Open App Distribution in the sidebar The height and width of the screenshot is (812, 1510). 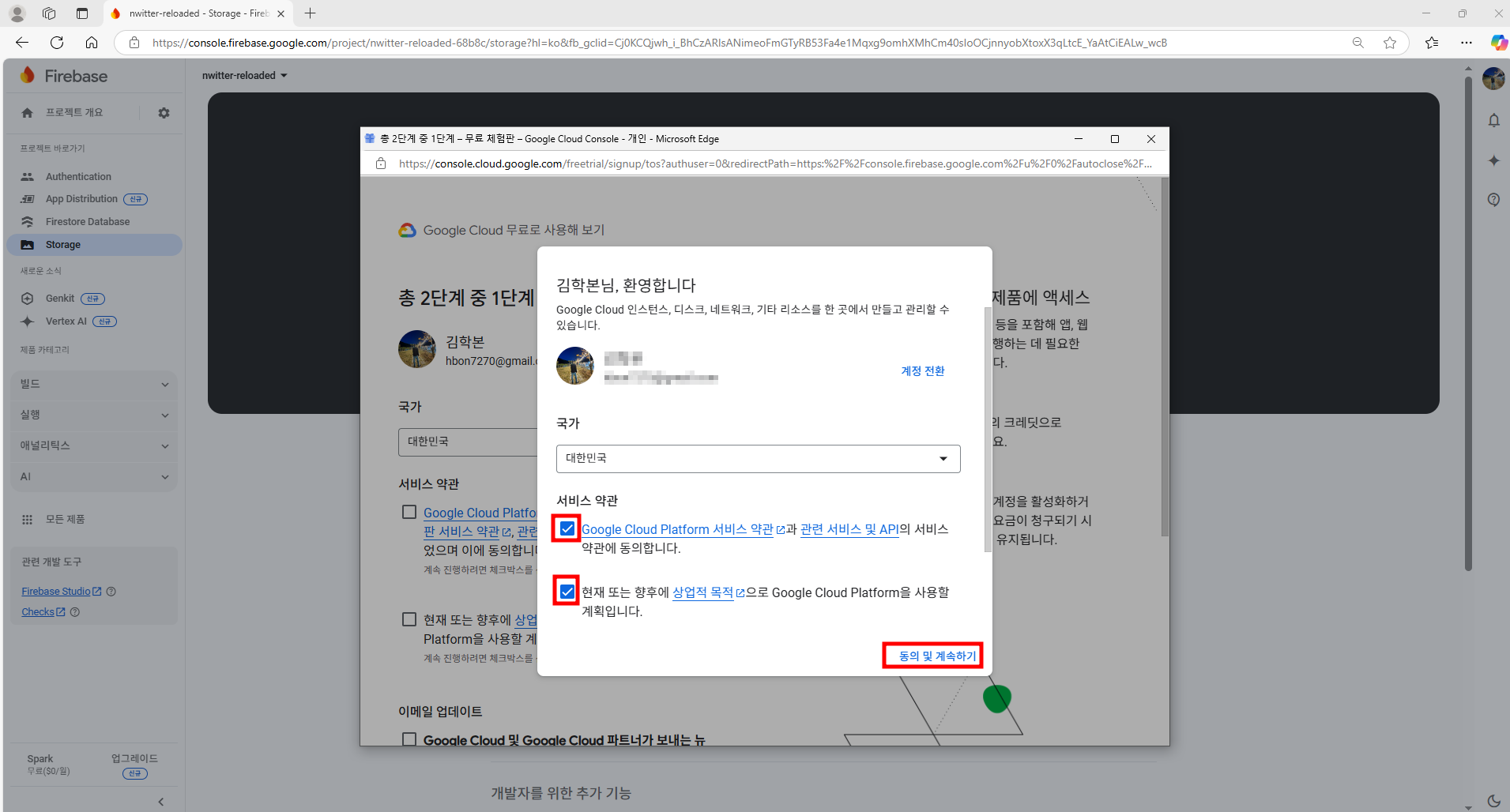pos(81,199)
